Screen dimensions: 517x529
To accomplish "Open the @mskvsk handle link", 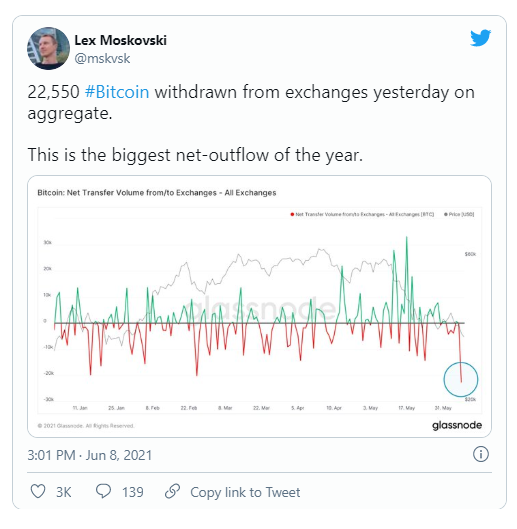I will point(102,58).
